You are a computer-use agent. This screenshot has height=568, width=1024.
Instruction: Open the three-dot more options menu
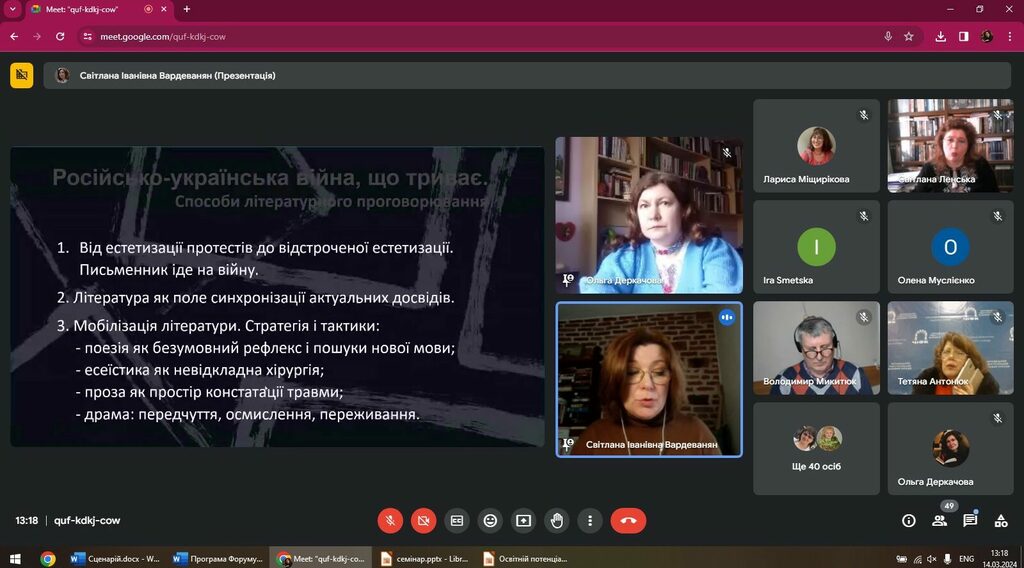coord(590,520)
